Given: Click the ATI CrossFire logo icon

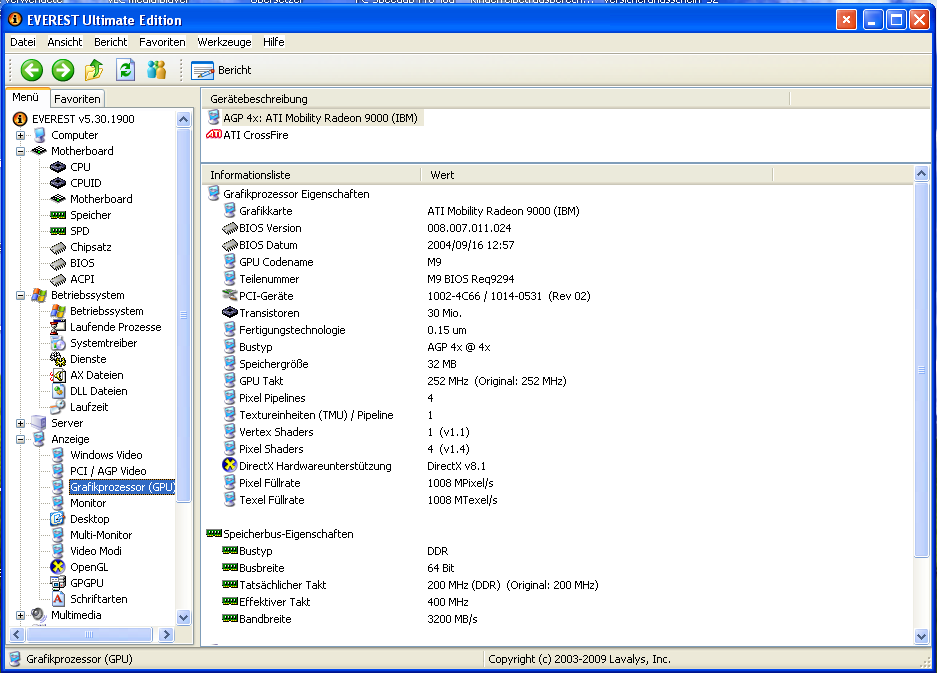Looking at the screenshot, I should click(x=213, y=134).
